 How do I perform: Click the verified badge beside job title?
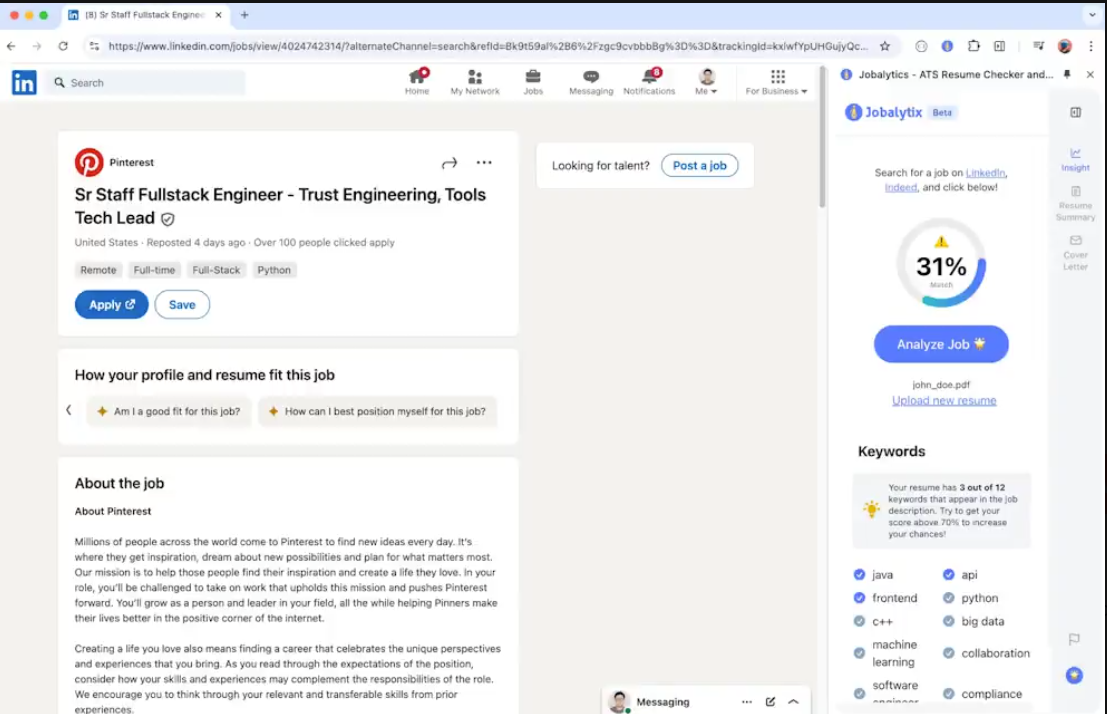coord(167,219)
